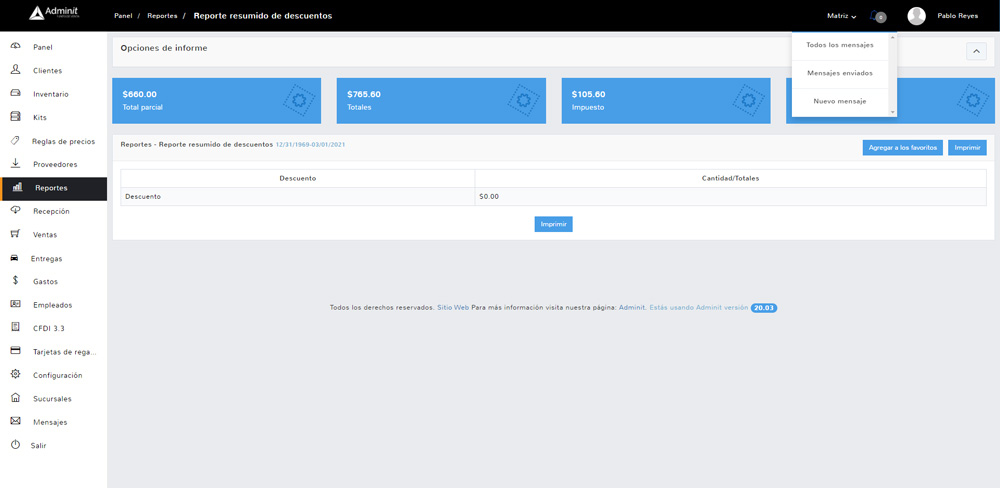Screen dimensions: 1000x488
Task: Click the Ventas shopping cart icon
Action: 15,234
